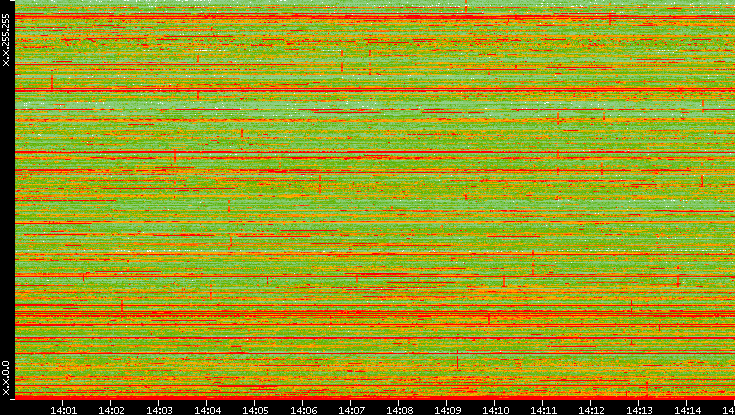735x415 pixels.
Task: Click the 14:13 time axis label
Action: (x=639, y=410)
